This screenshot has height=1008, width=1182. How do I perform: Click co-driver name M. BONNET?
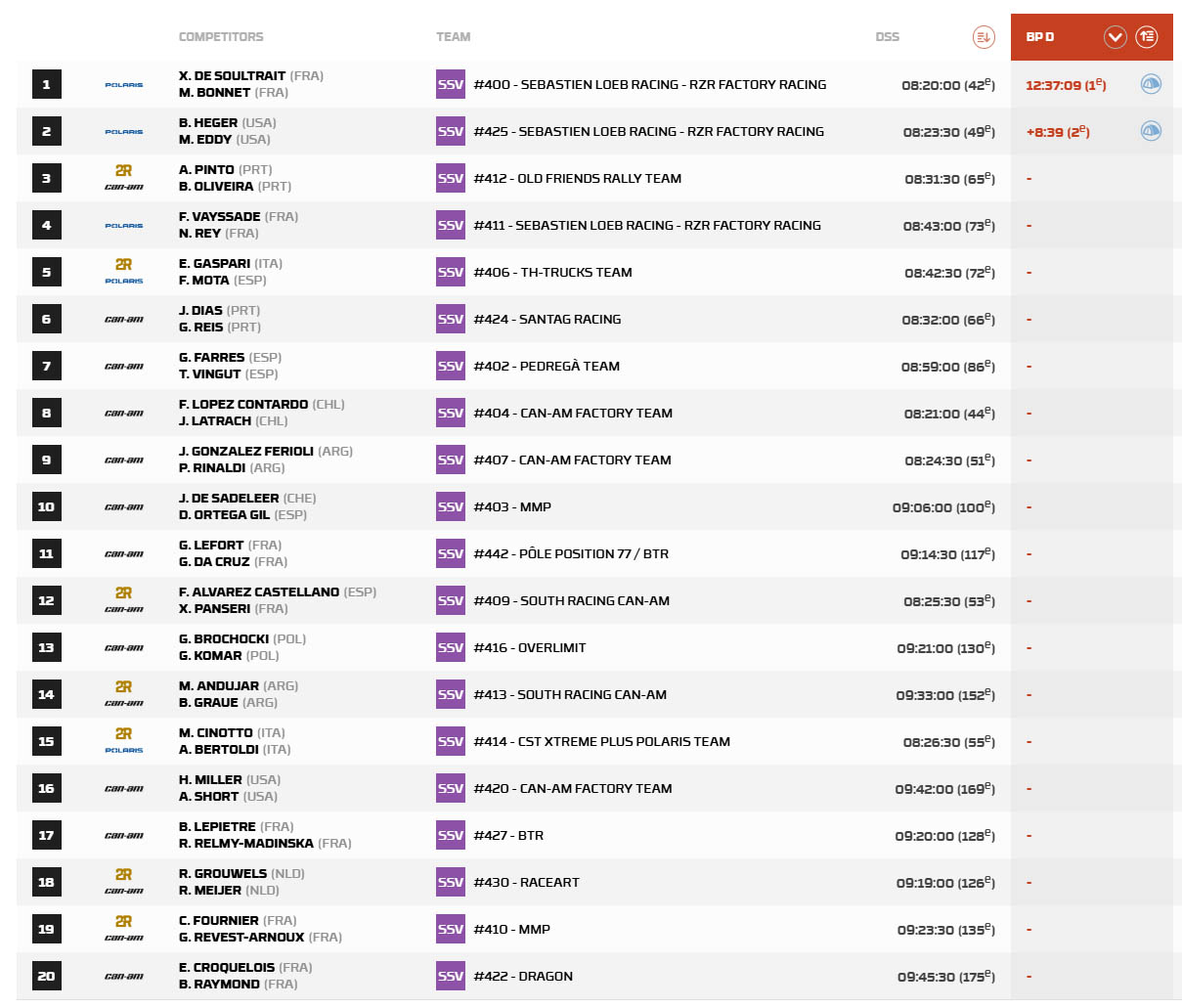(x=214, y=93)
